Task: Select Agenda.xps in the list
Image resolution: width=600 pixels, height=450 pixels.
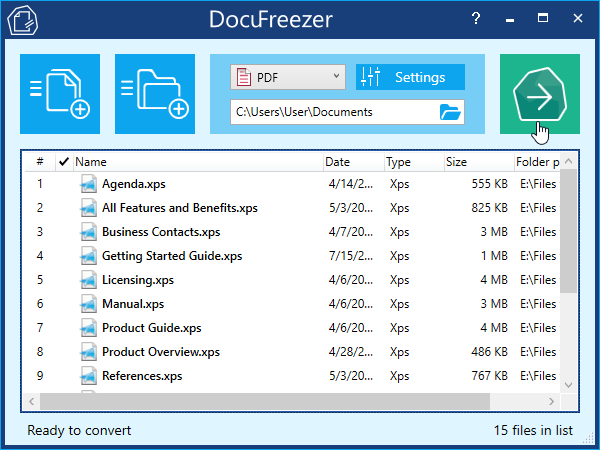Action: click(134, 184)
